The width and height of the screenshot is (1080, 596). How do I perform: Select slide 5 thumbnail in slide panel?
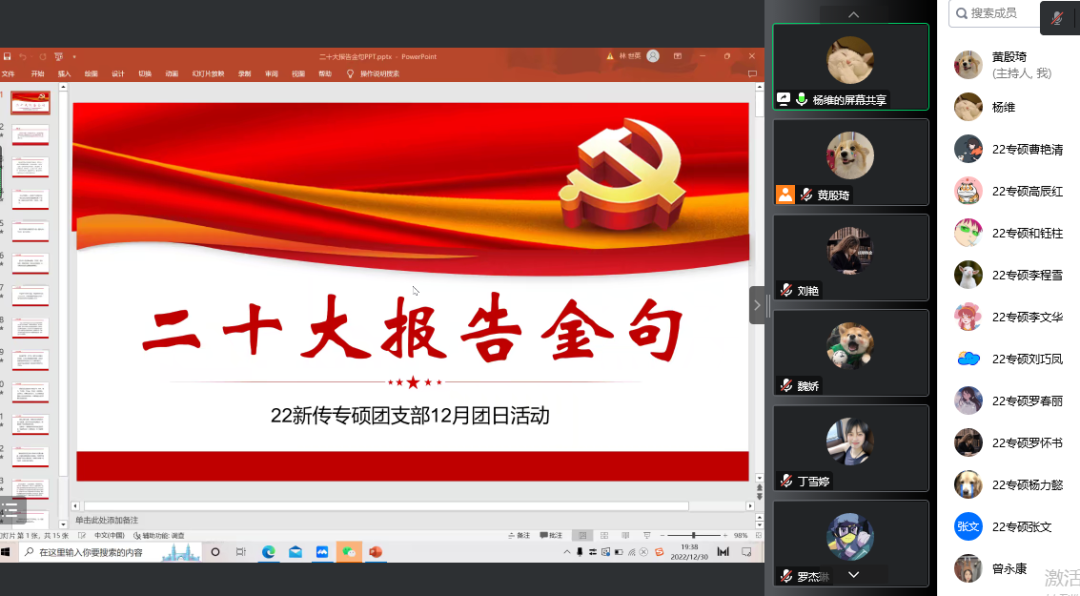coord(30,231)
